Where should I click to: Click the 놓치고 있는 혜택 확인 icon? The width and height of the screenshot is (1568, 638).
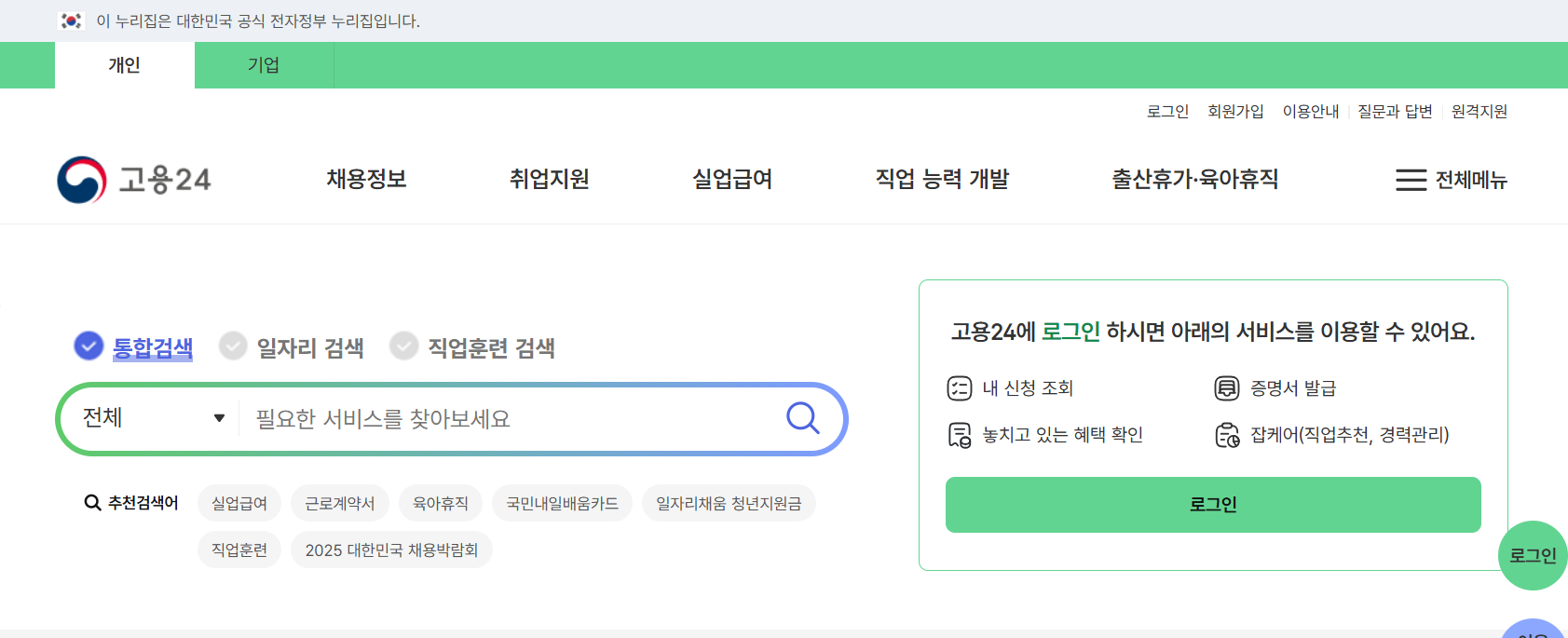[x=960, y=435]
